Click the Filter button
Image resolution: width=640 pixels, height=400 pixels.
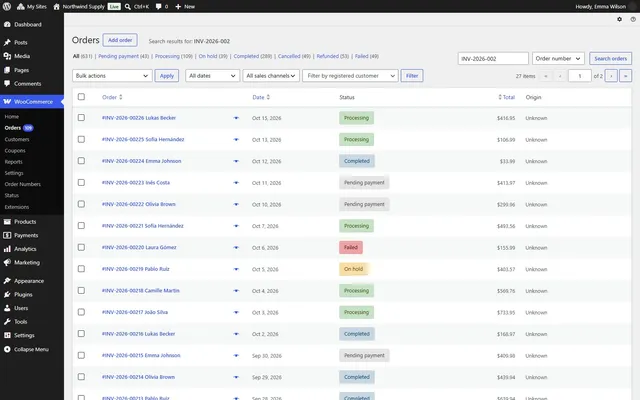click(412, 76)
